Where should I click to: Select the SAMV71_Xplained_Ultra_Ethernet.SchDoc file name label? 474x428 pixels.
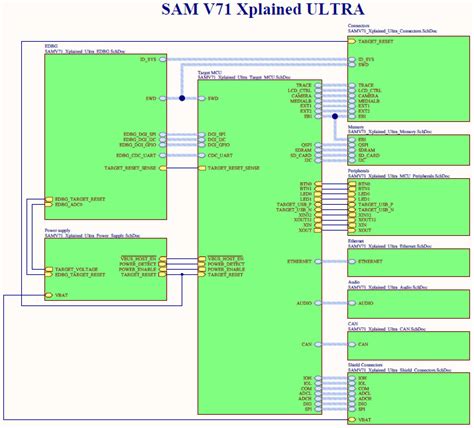(390, 246)
